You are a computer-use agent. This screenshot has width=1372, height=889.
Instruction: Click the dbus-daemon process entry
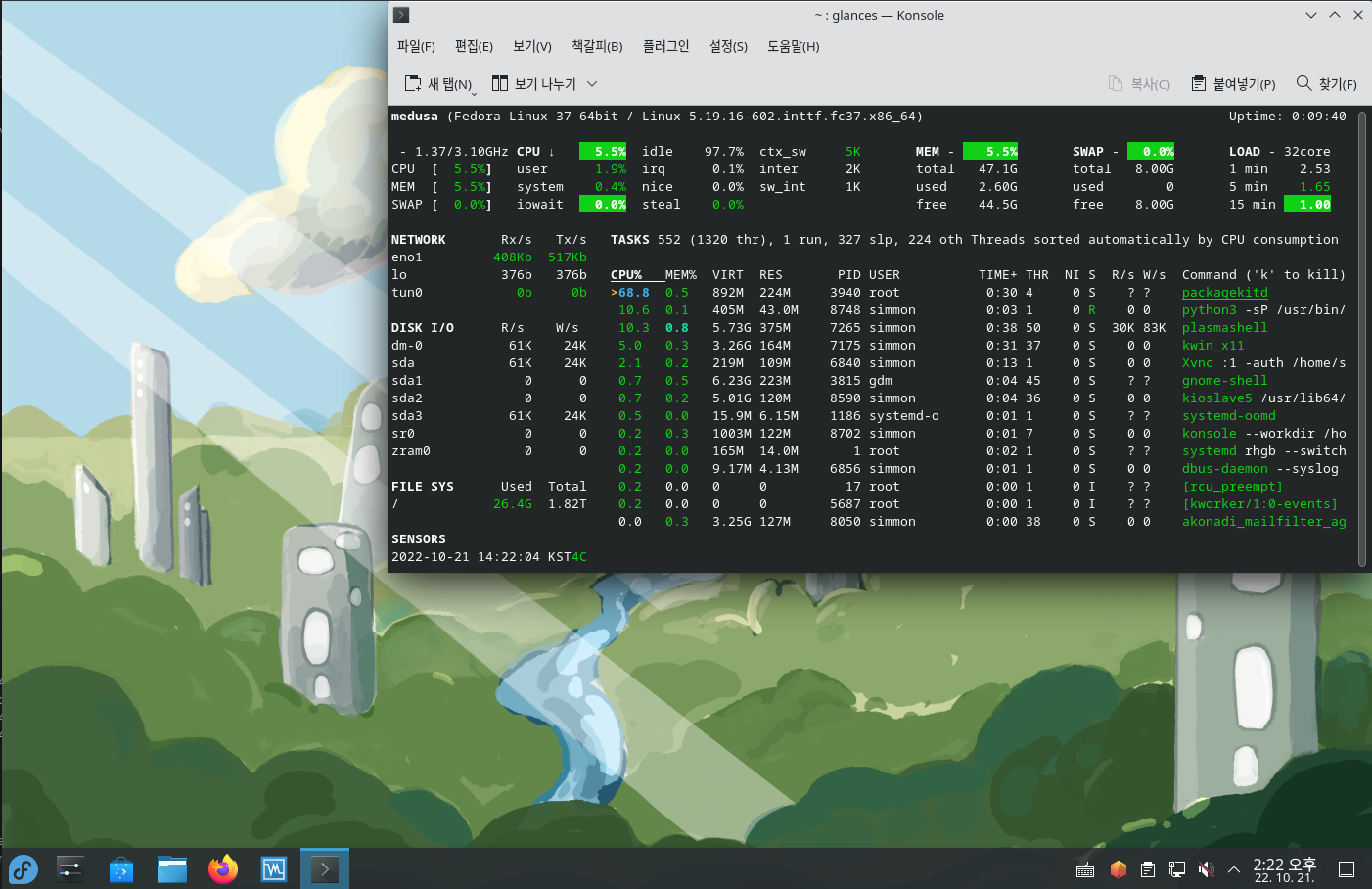tap(1260, 469)
